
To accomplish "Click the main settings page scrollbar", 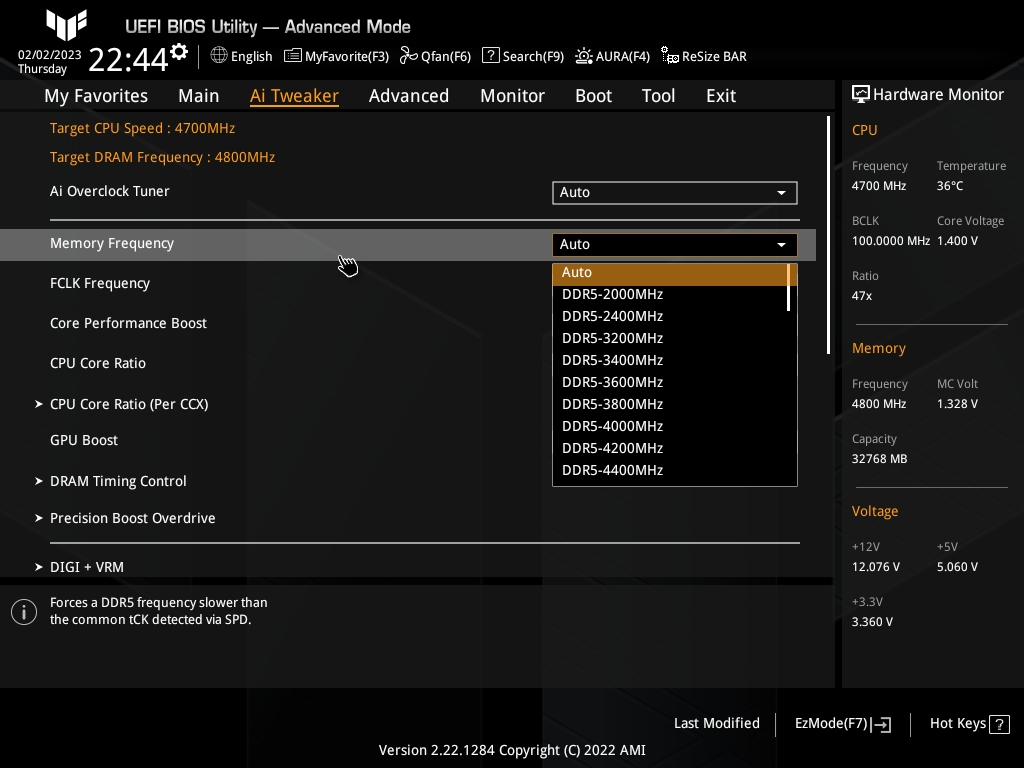I will pyautogui.click(x=829, y=235).
